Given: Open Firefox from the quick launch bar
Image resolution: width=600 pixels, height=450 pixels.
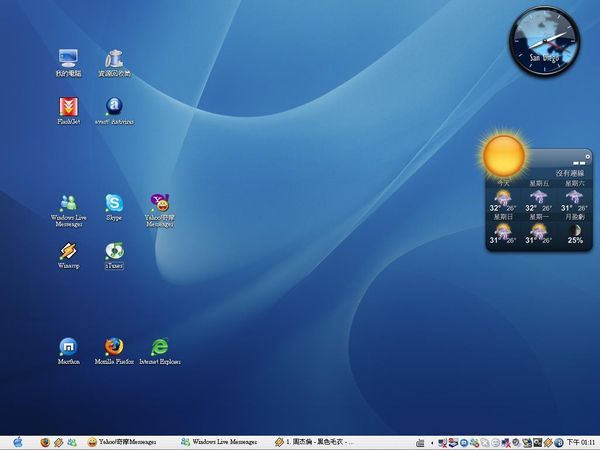Looking at the screenshot, I should [x=45, y=443].
